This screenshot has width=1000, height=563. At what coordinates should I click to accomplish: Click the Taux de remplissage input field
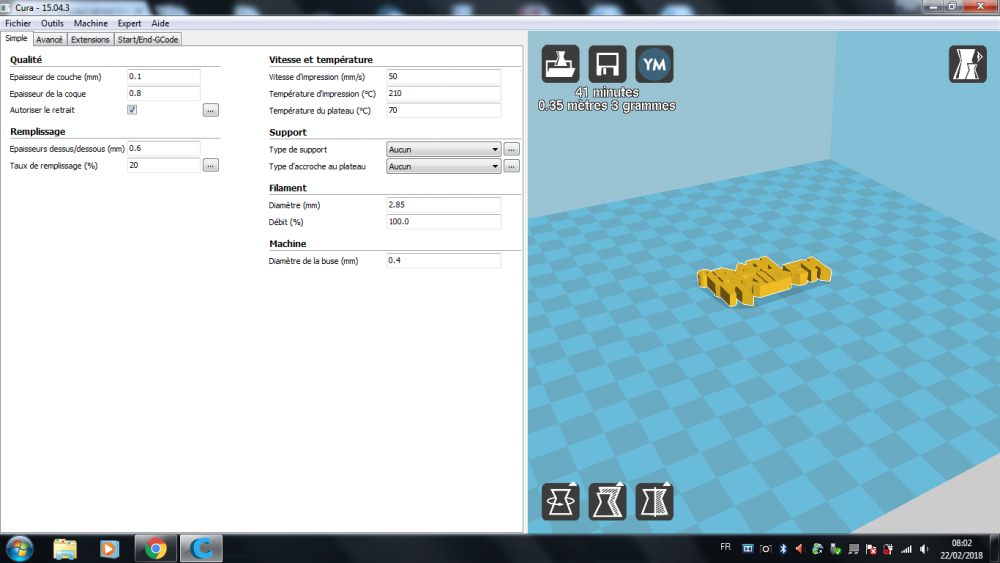point(164,165)
